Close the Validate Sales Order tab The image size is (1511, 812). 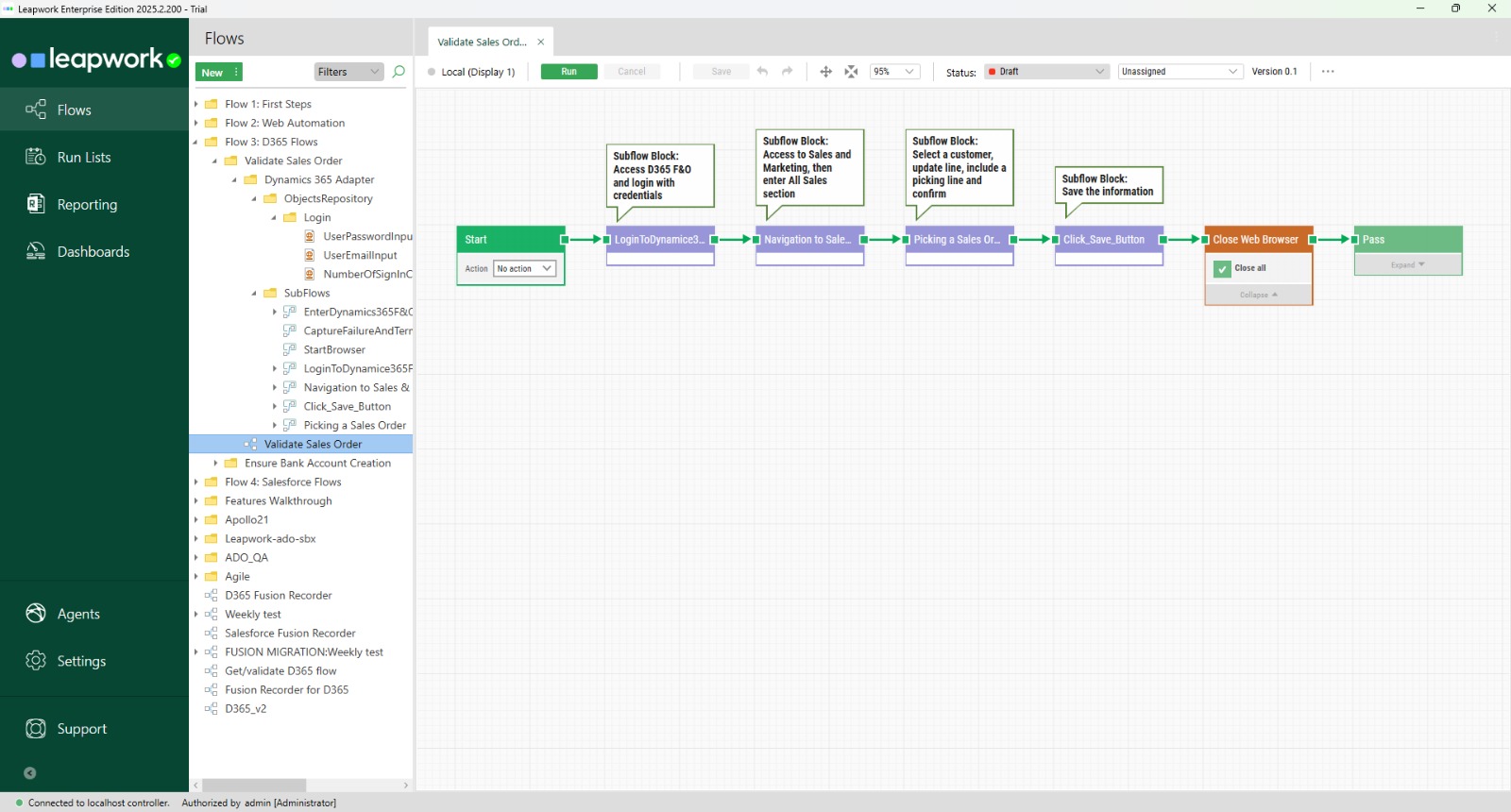[x=541, y=42]
